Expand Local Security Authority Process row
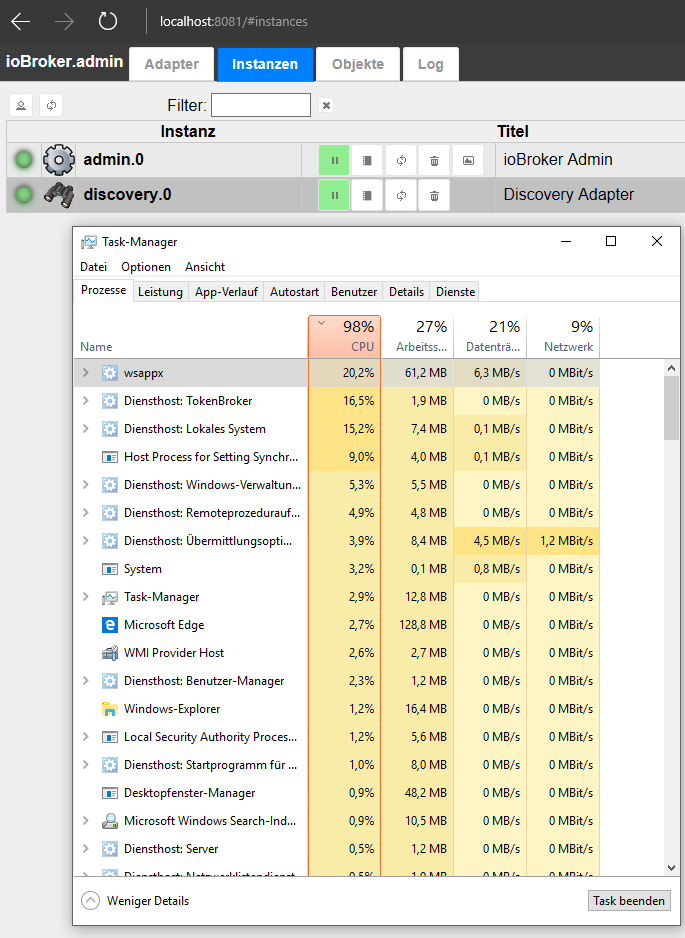Image resolution: width=685 pixels, height=938 pixels. point(86,737)
